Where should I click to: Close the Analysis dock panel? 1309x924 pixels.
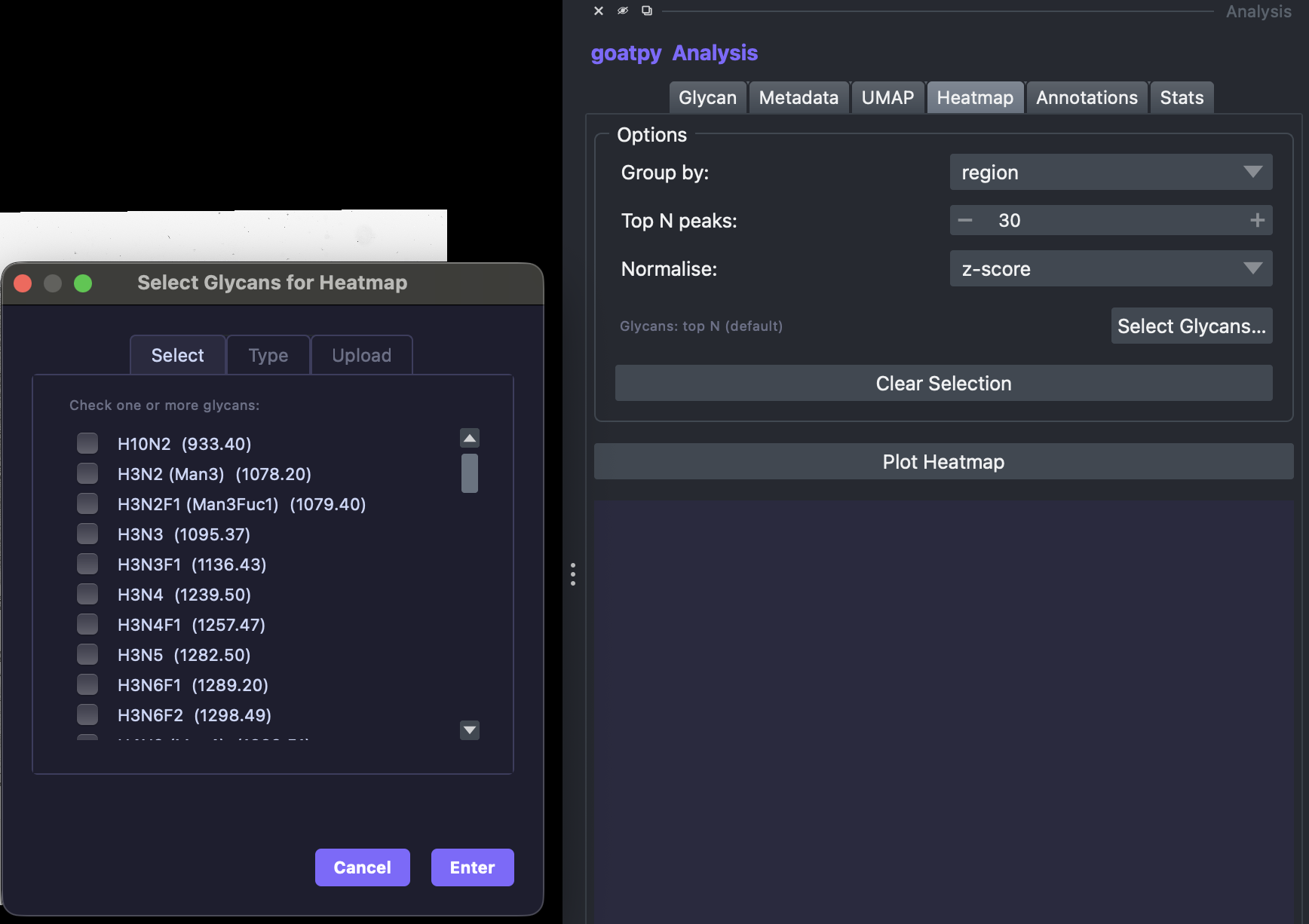[599, 11]
